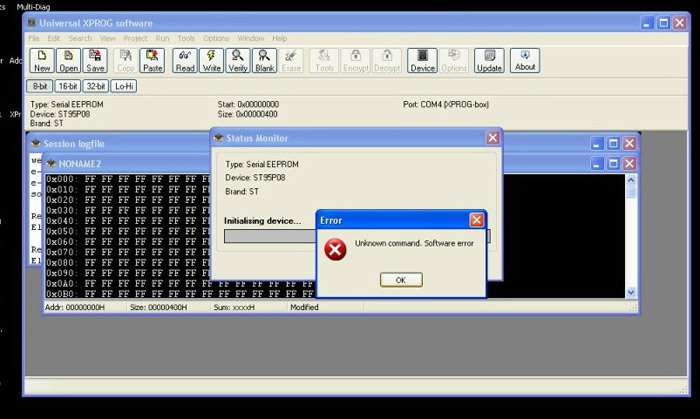
Task: Click the Verify toolbar icon
Action: tap(238, 61)
